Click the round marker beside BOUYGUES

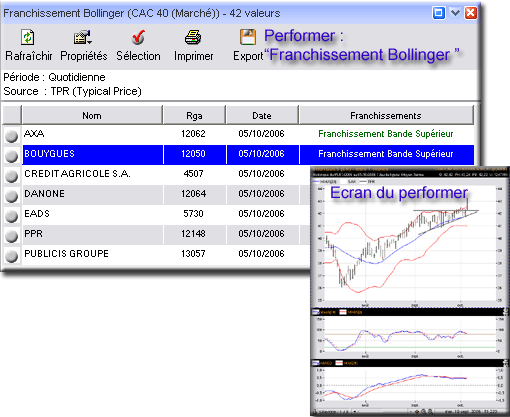[12, 156]
